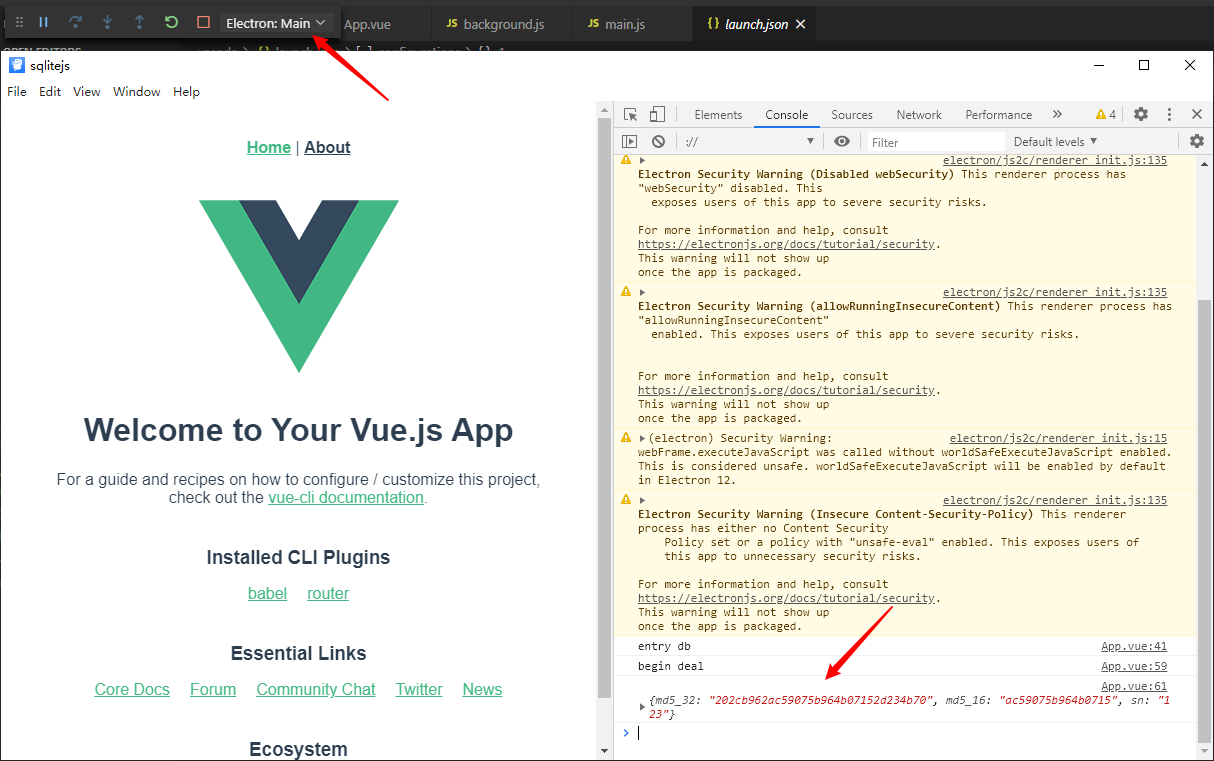Click the Step Into debug icon
This screenshot has width=1214, height=761.
107,22
